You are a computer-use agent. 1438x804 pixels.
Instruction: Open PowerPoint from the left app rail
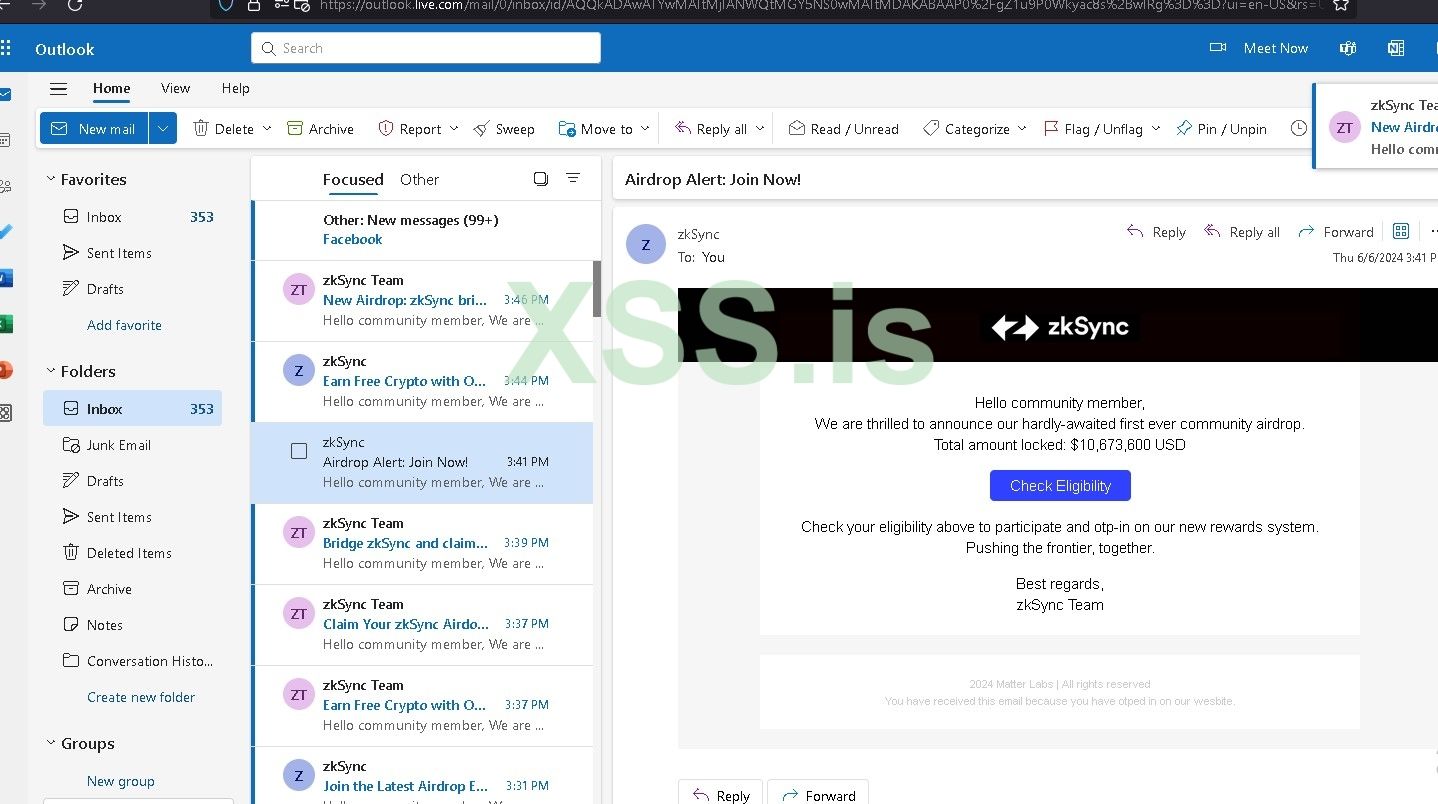click(6, 369)
